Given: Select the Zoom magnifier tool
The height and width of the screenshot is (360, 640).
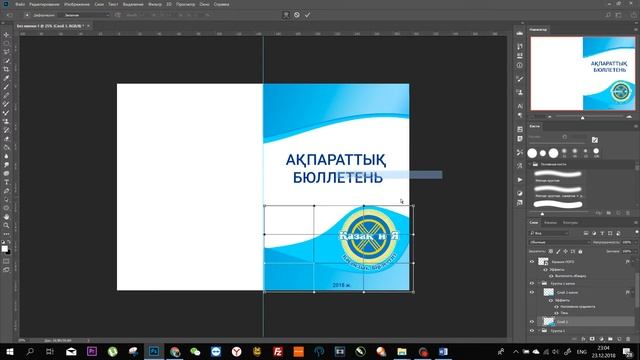Looking at the screenshot, I should click(x=7, y=225).
